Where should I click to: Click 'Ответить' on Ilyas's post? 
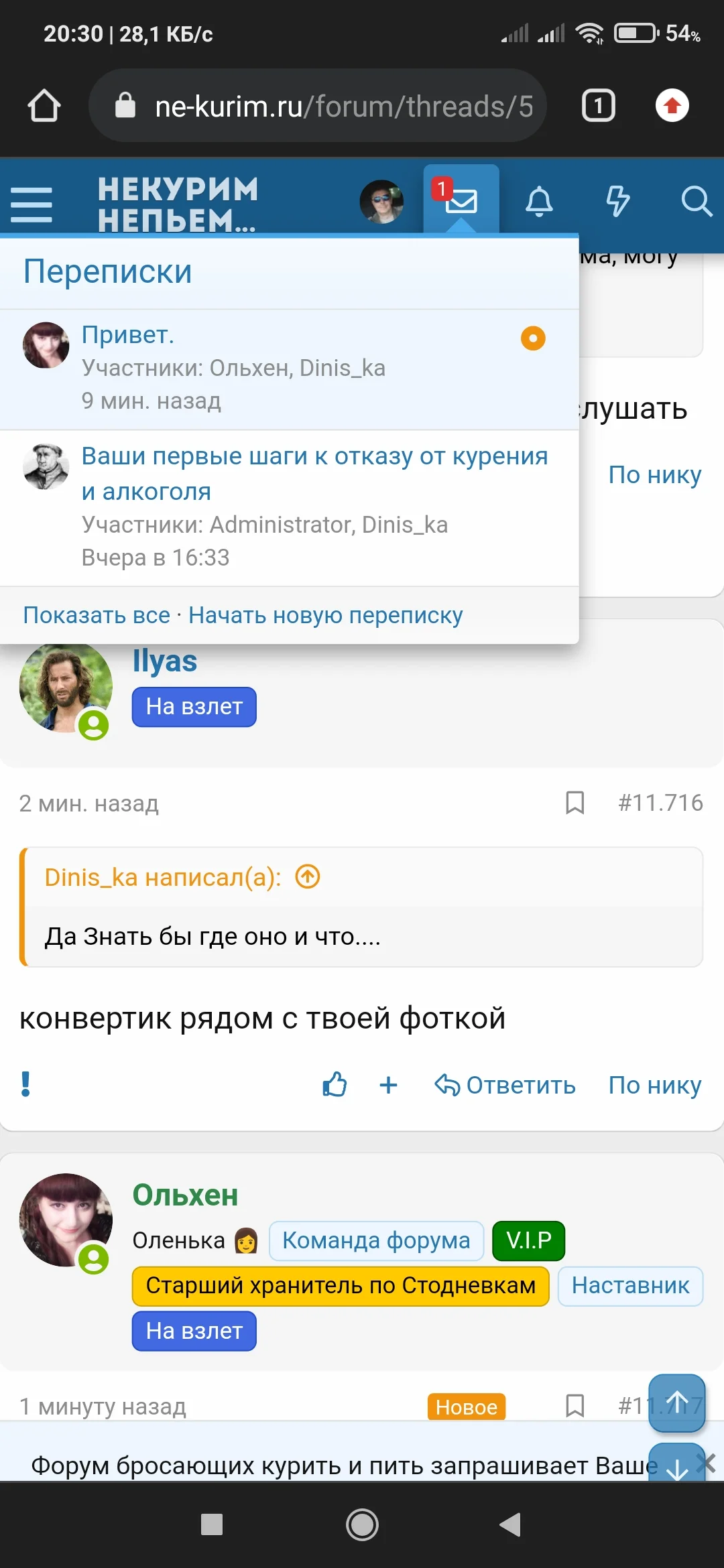pos(505,1084)
